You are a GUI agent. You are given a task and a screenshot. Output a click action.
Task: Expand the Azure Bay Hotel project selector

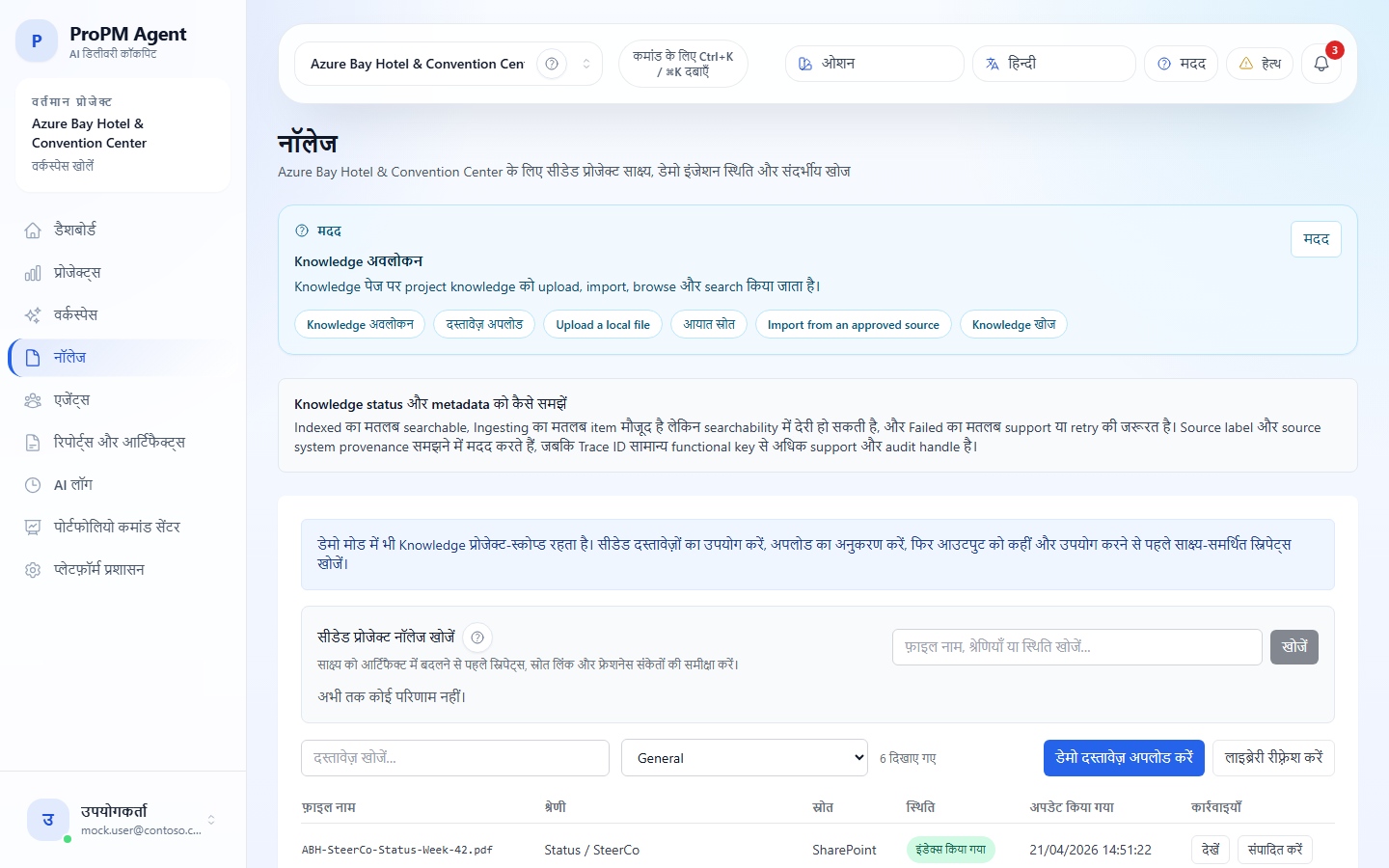(586, 64)
